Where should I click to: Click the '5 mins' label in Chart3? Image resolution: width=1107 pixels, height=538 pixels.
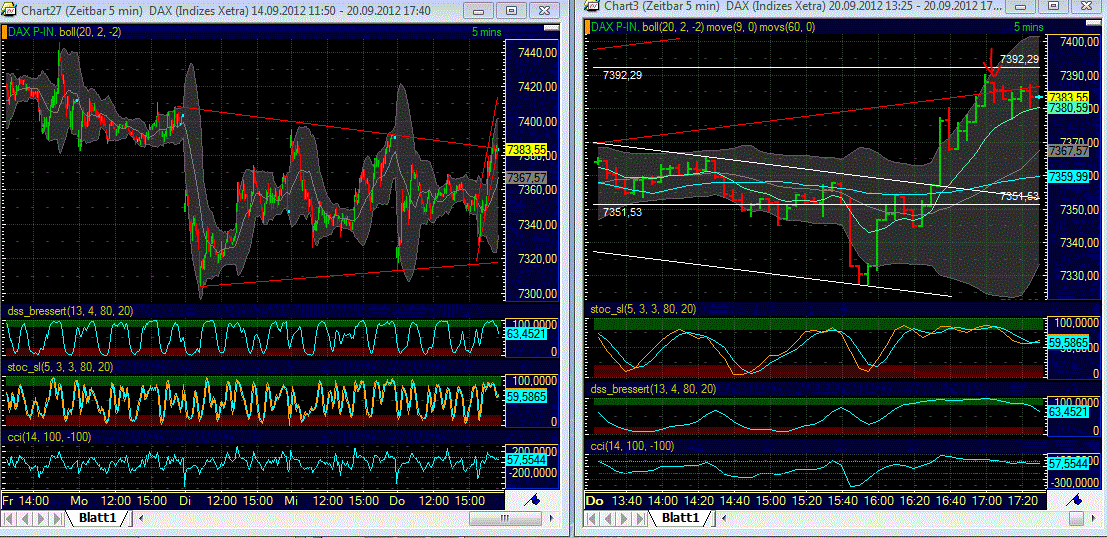[x=1029, y=27]
